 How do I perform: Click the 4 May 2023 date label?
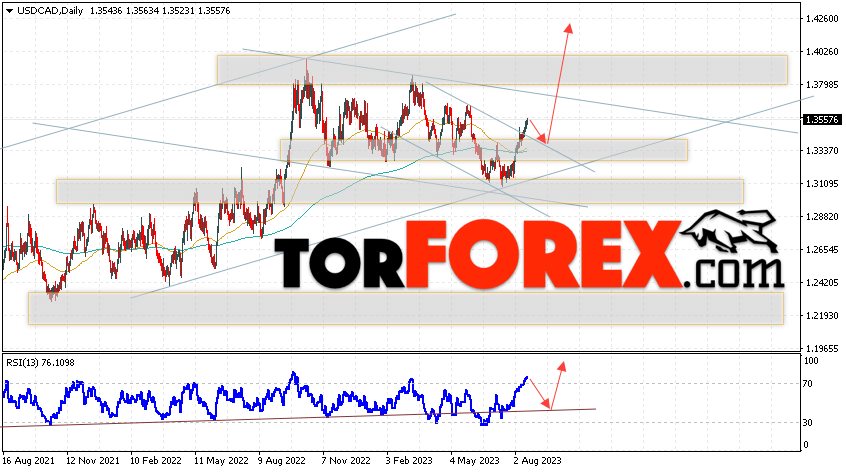[474, 461]
